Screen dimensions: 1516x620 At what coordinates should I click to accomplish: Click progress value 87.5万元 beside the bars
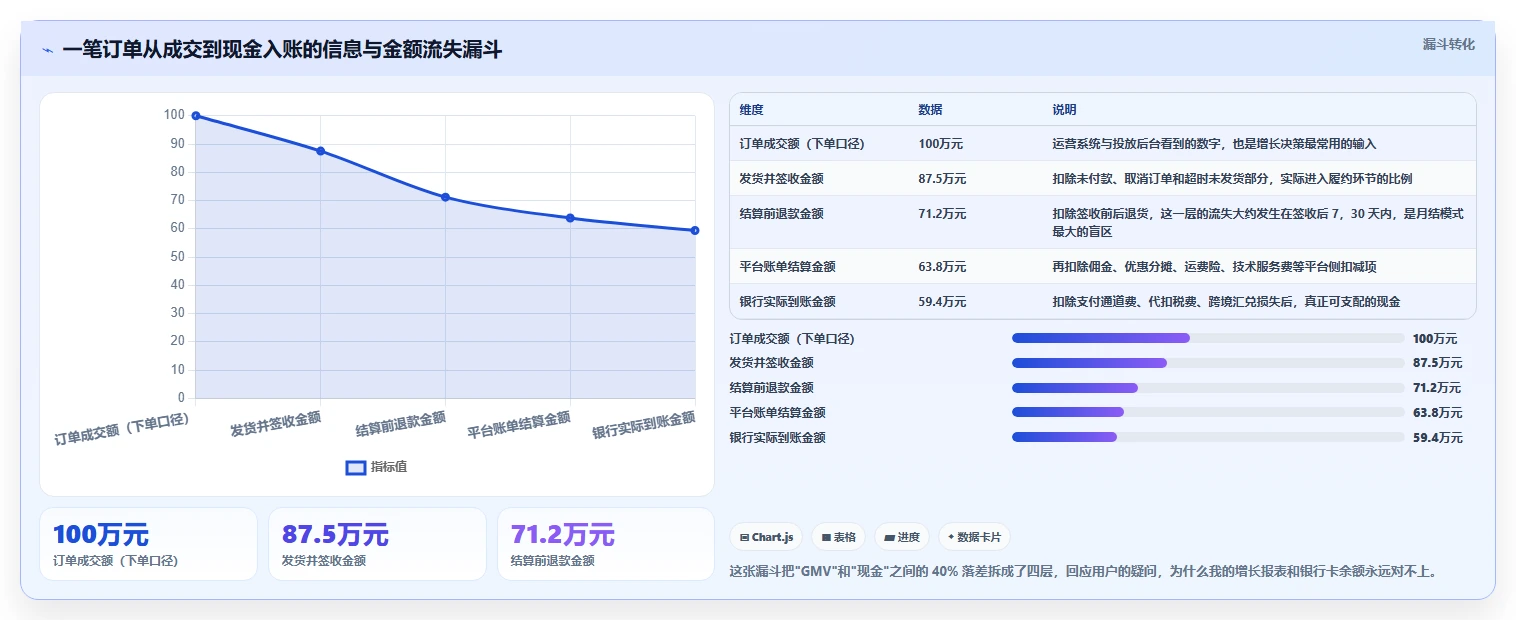(1438, 363)
